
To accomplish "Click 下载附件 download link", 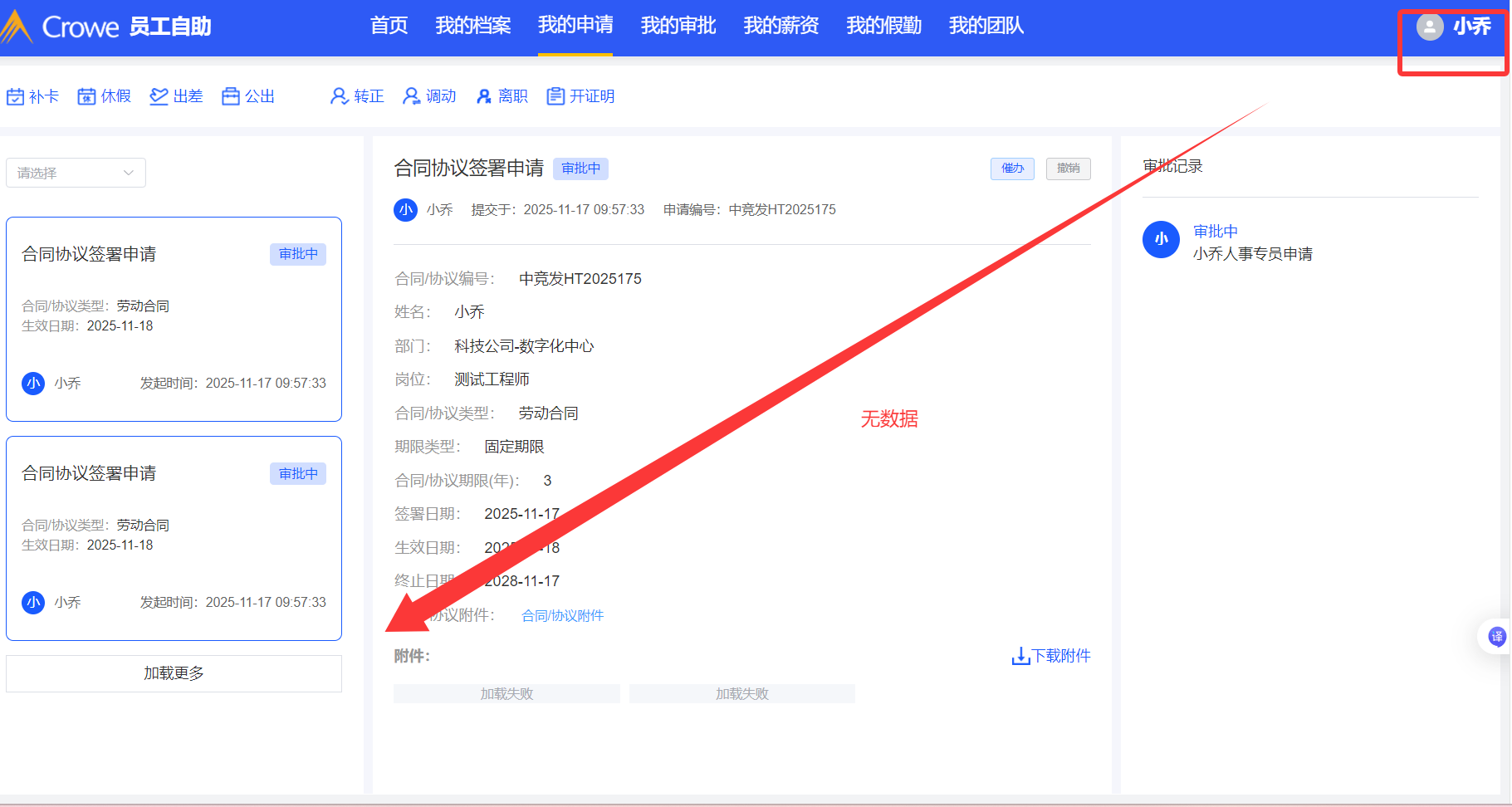I will (x=1051, y=656).
